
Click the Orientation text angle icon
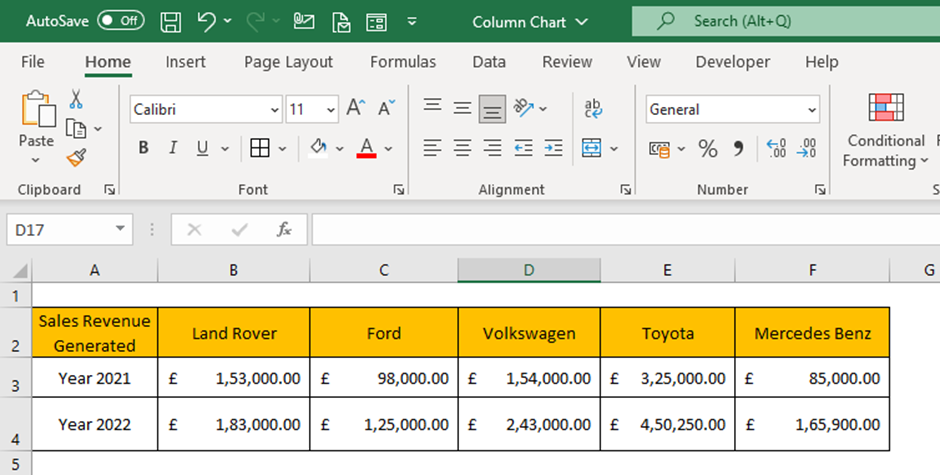click(x=524, y=108)
